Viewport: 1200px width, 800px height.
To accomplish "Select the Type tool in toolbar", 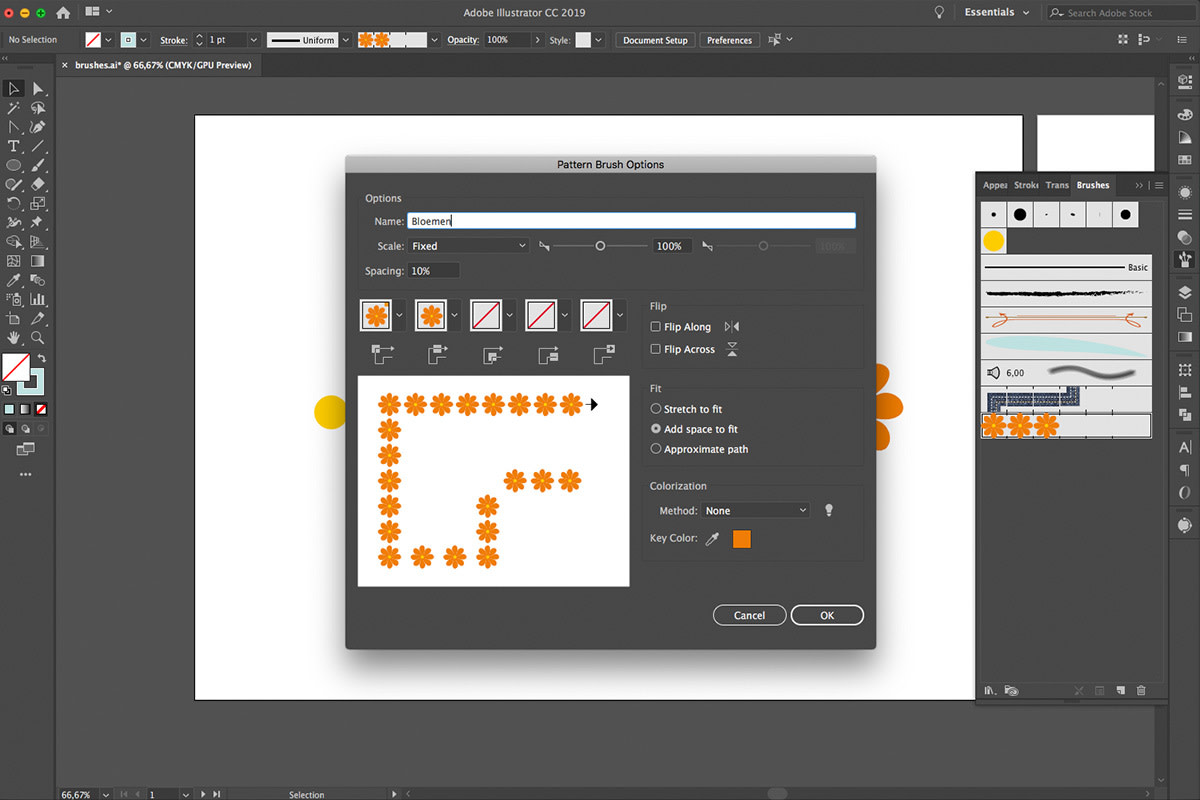I will tap(14, 146).
